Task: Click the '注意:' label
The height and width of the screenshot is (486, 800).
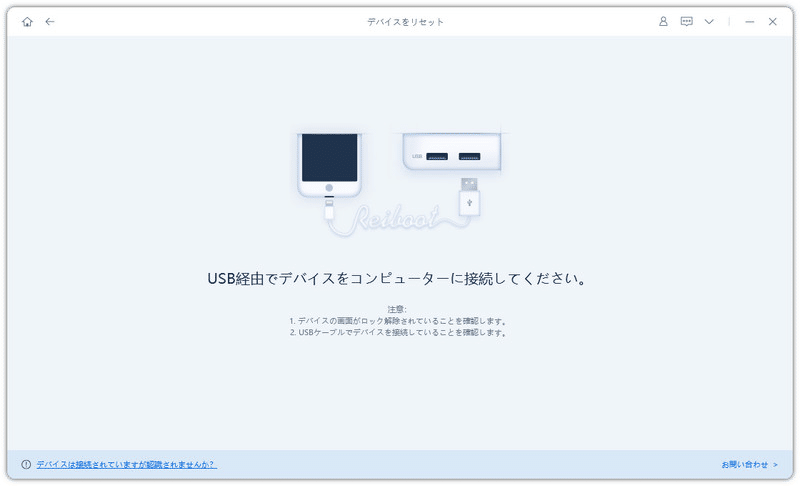Action: (x=397, y=309)
